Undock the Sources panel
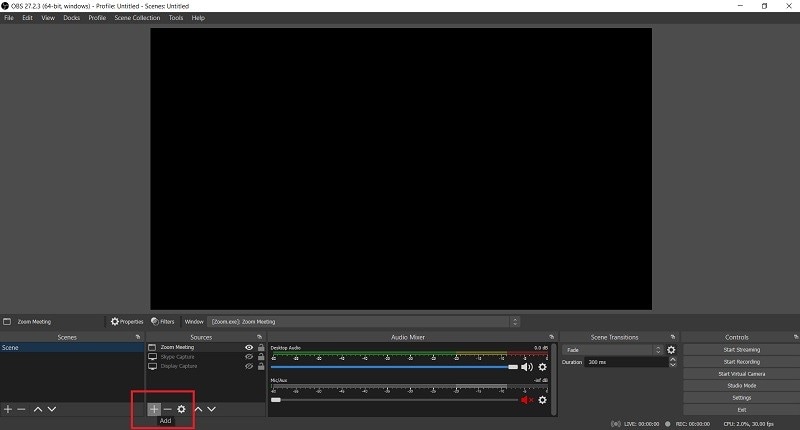 [259, 337]
